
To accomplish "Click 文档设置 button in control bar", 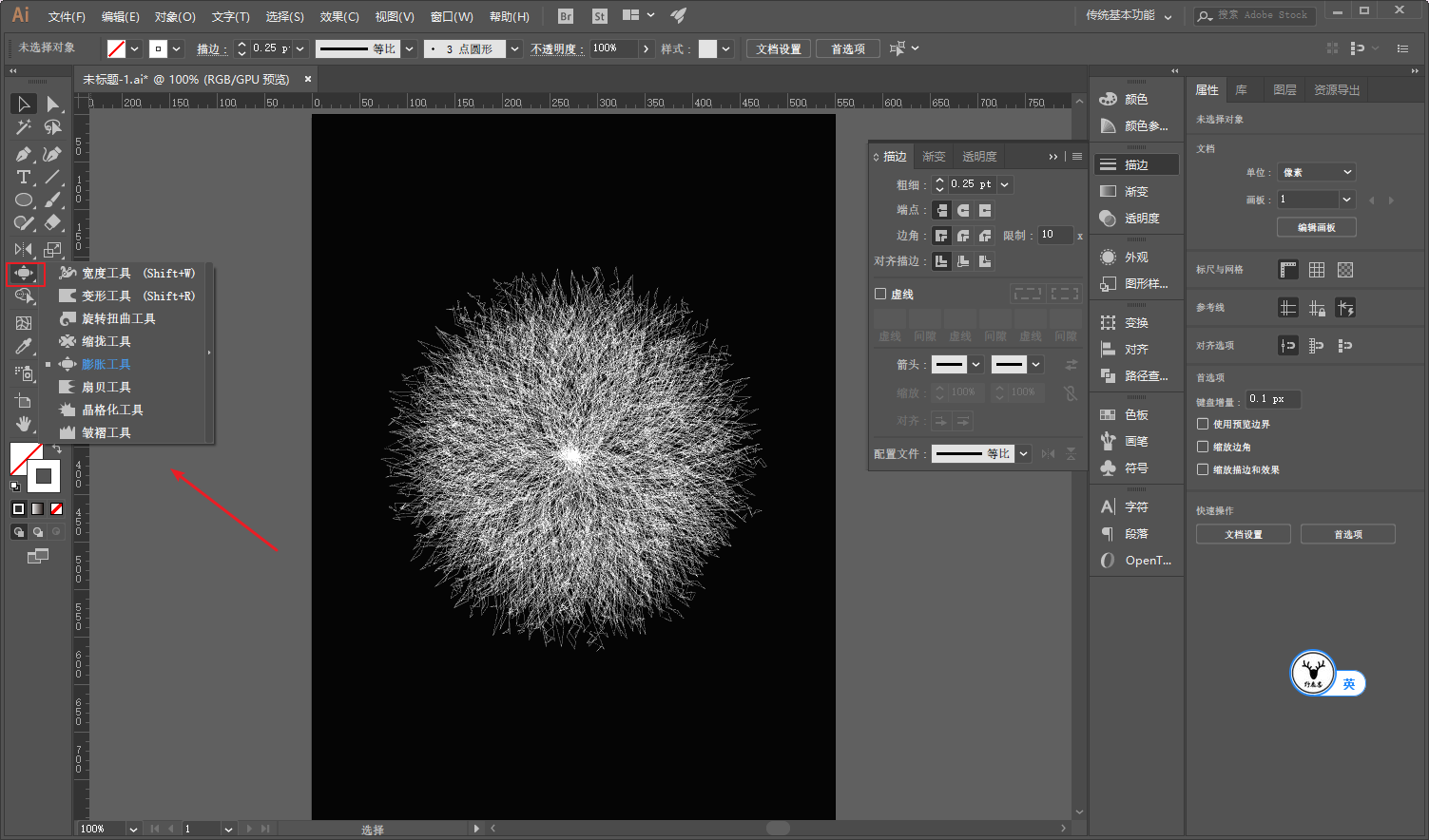I will pyautogui.click(x=779, y=48).
